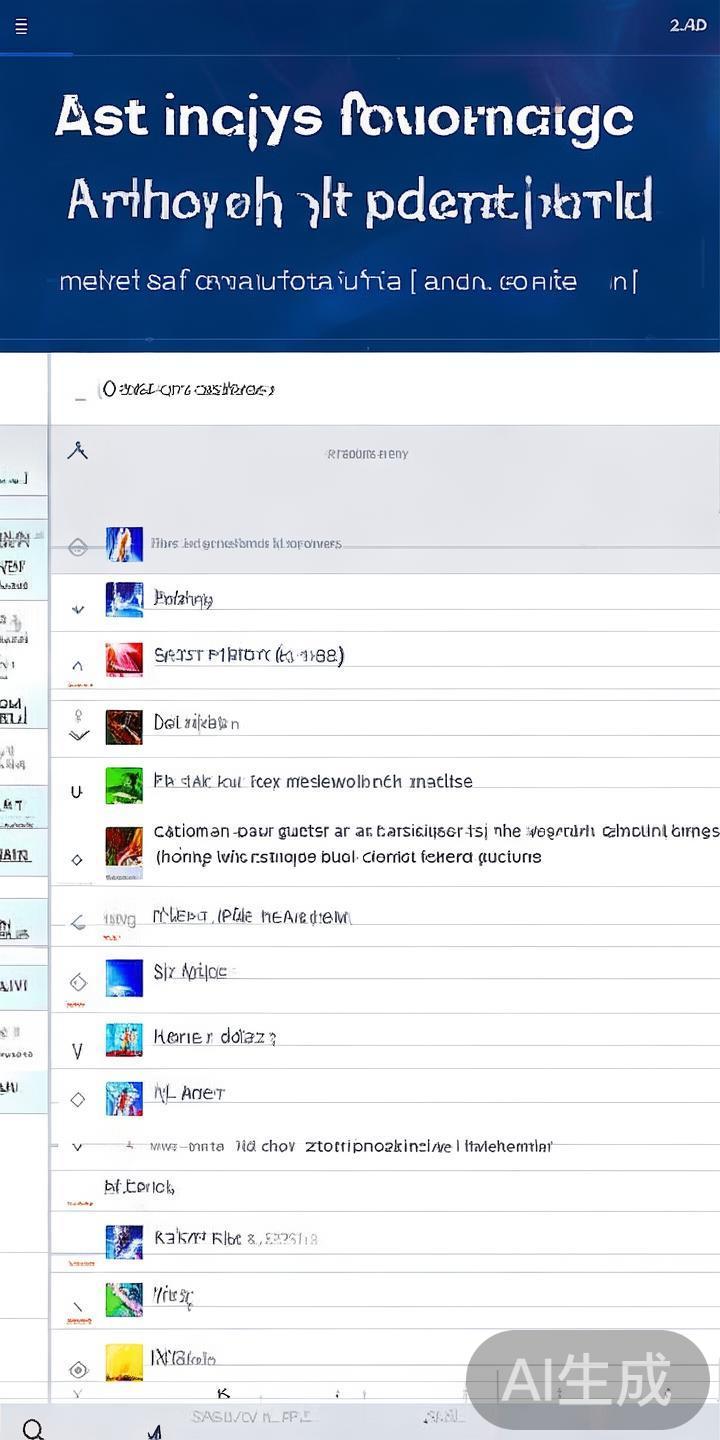Expand the chevron beside the 'Pabhg' row

click(78, 608)
